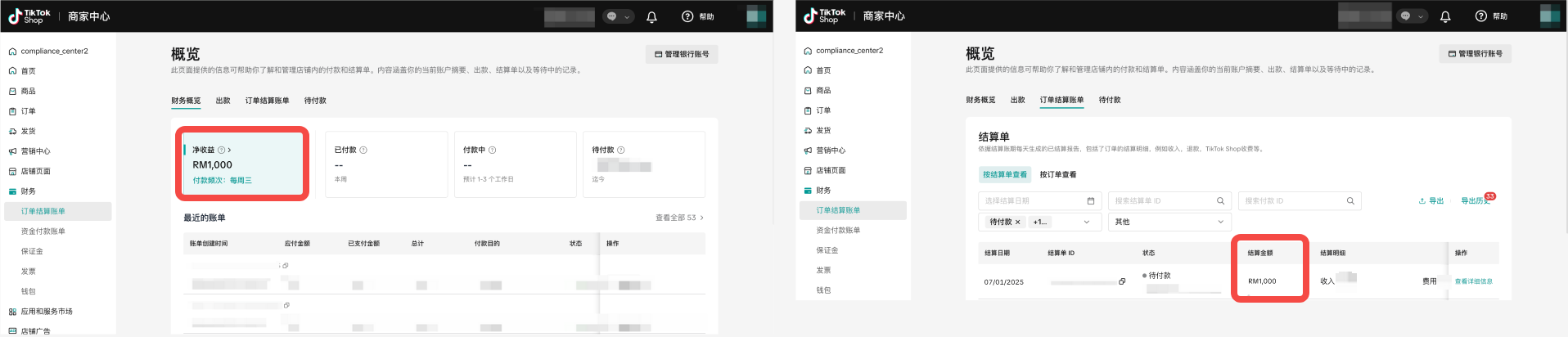Click the help icon next to 已付款
This screenshot has height=337, width=1568.
[363, 150]
